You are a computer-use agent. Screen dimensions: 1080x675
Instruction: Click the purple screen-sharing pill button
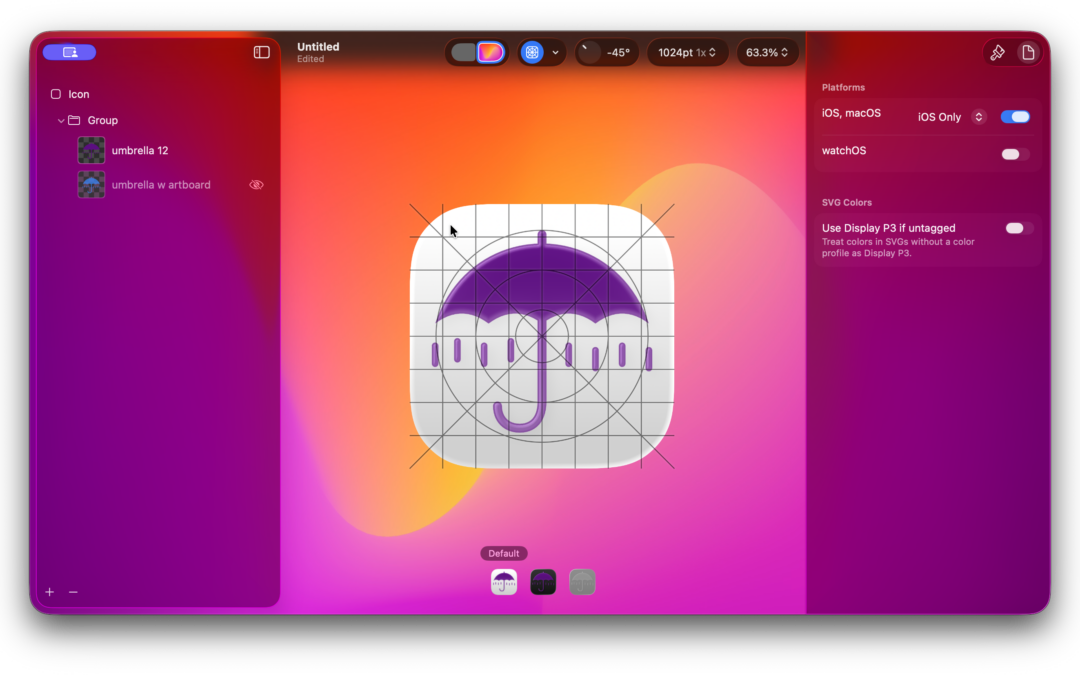tap(70, 52)
